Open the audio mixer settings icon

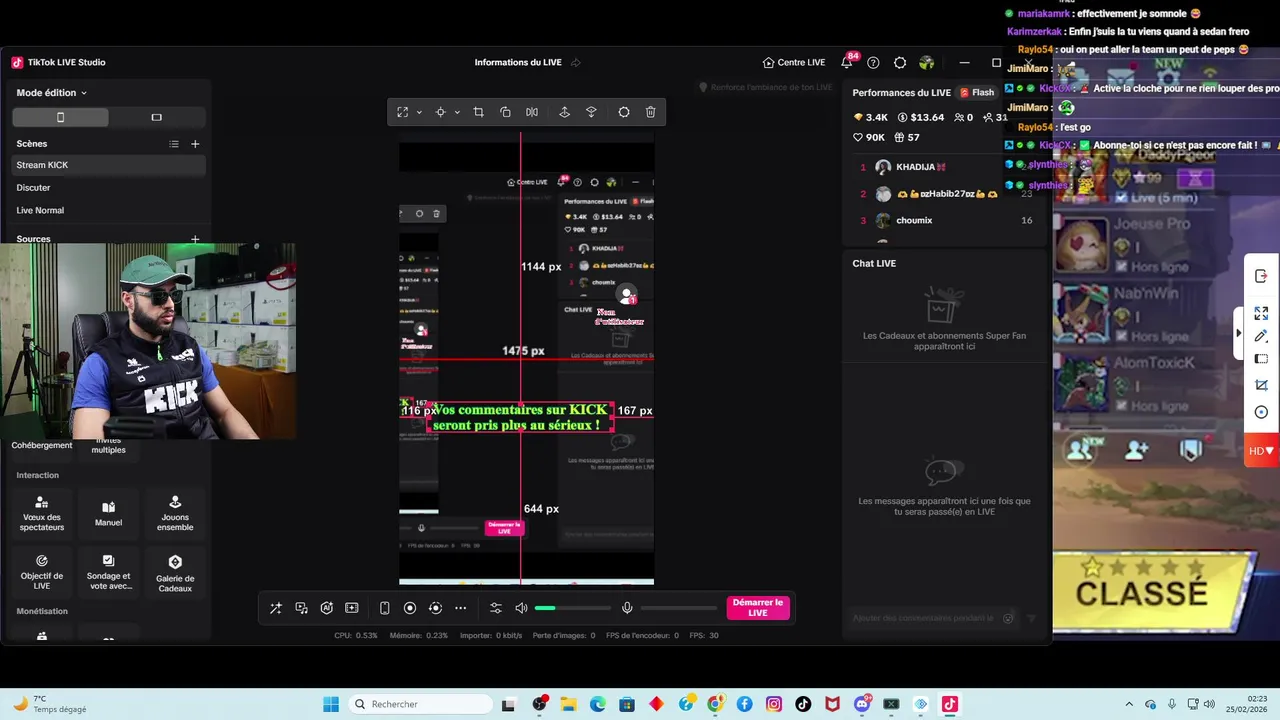(x=496, y=608)
